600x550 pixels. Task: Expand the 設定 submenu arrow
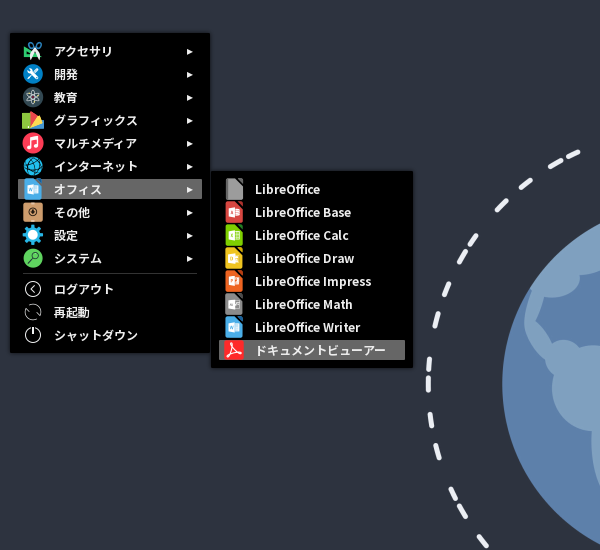click(x=189, y=235)
